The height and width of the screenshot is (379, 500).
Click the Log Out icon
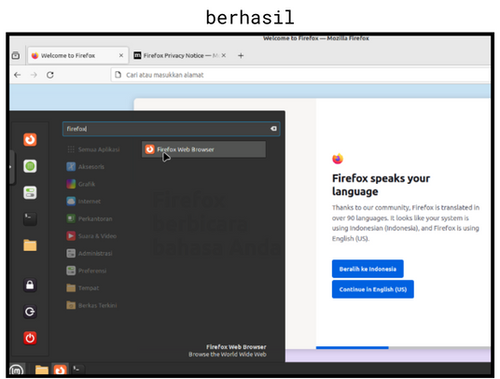pos(30,312)
